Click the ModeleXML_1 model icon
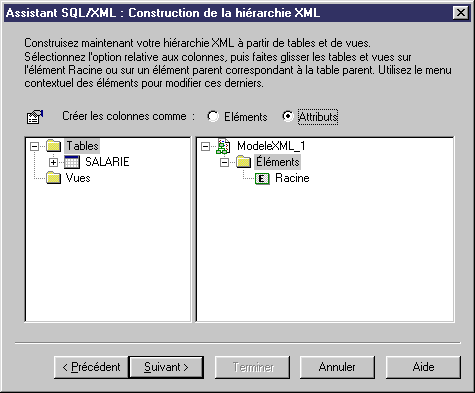Image resolution: width=475 pixels, height=393 pixels. pos(223,146)
